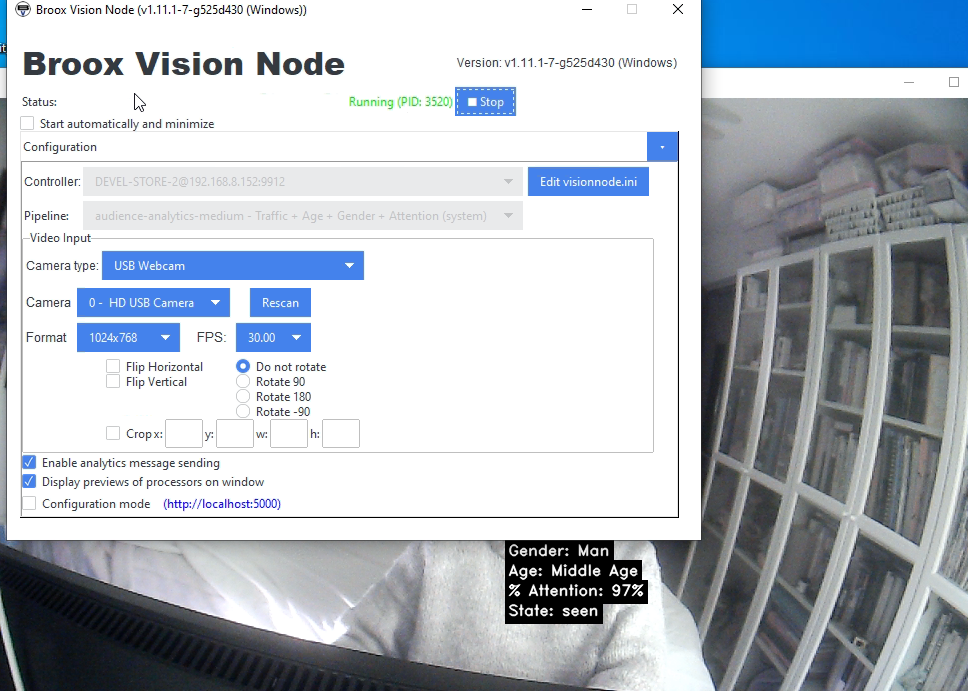Minimize the Broox Vision Node window
Screen dimensions: 968x691
[x=587, y=9]
